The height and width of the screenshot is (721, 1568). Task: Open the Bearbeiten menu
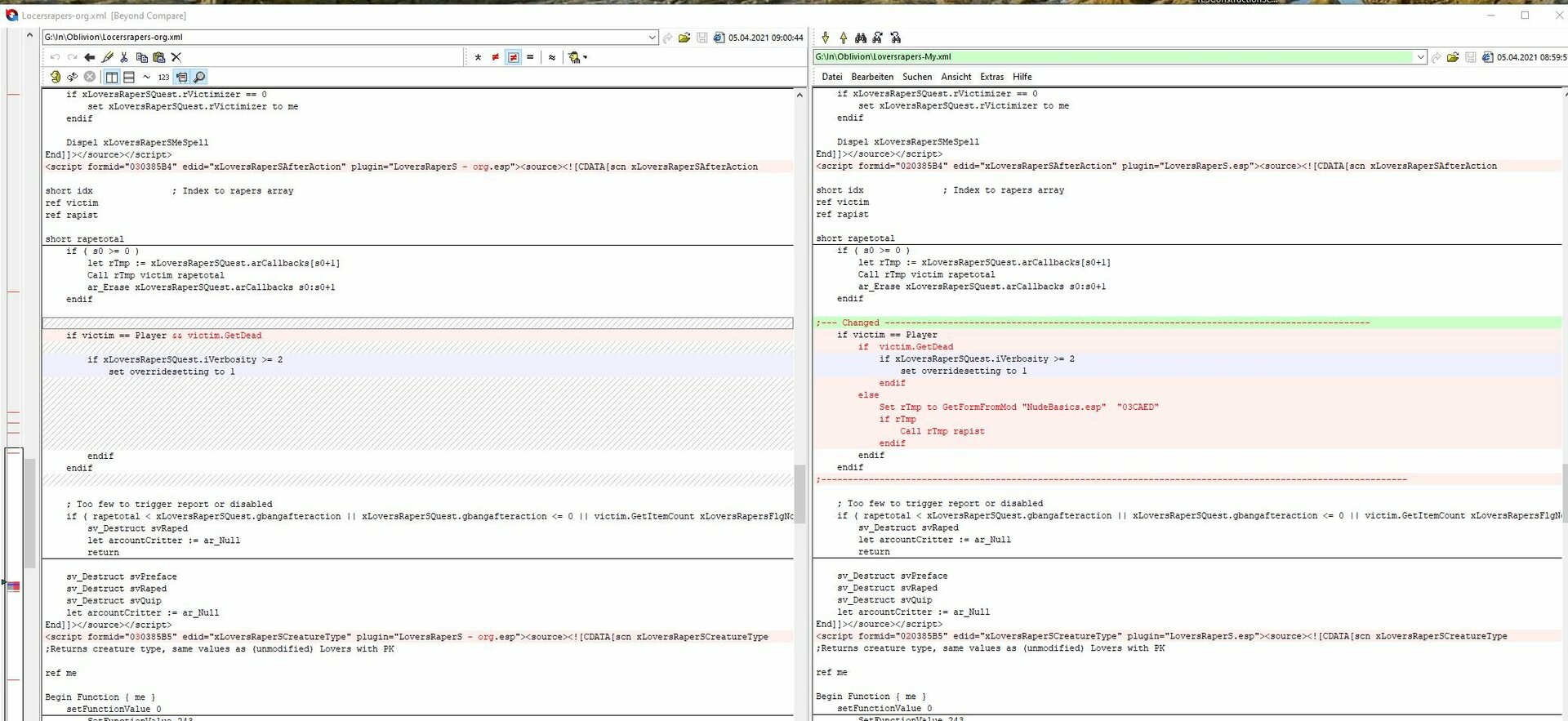(872, 77)
